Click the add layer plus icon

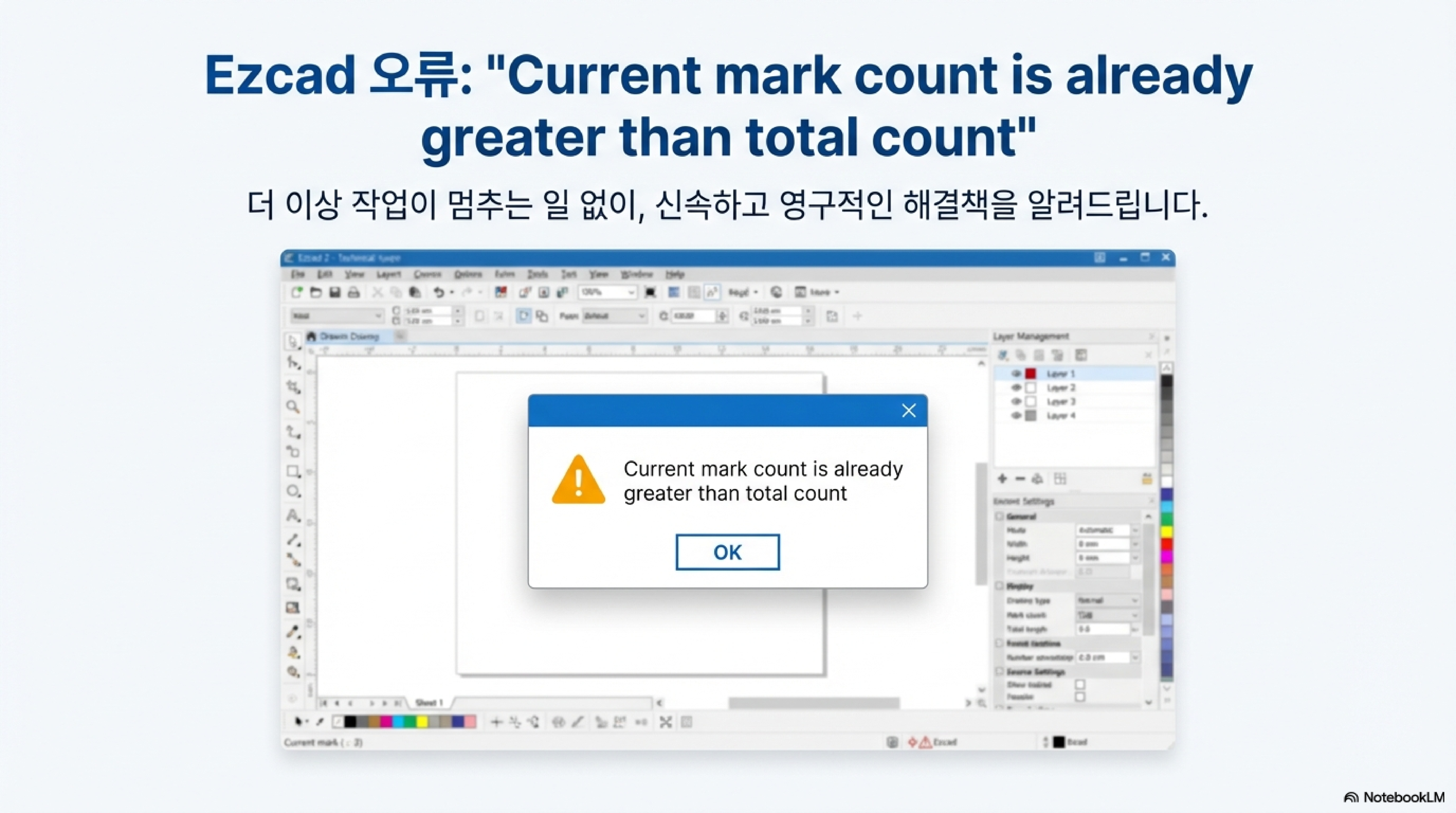[1002, 479]
